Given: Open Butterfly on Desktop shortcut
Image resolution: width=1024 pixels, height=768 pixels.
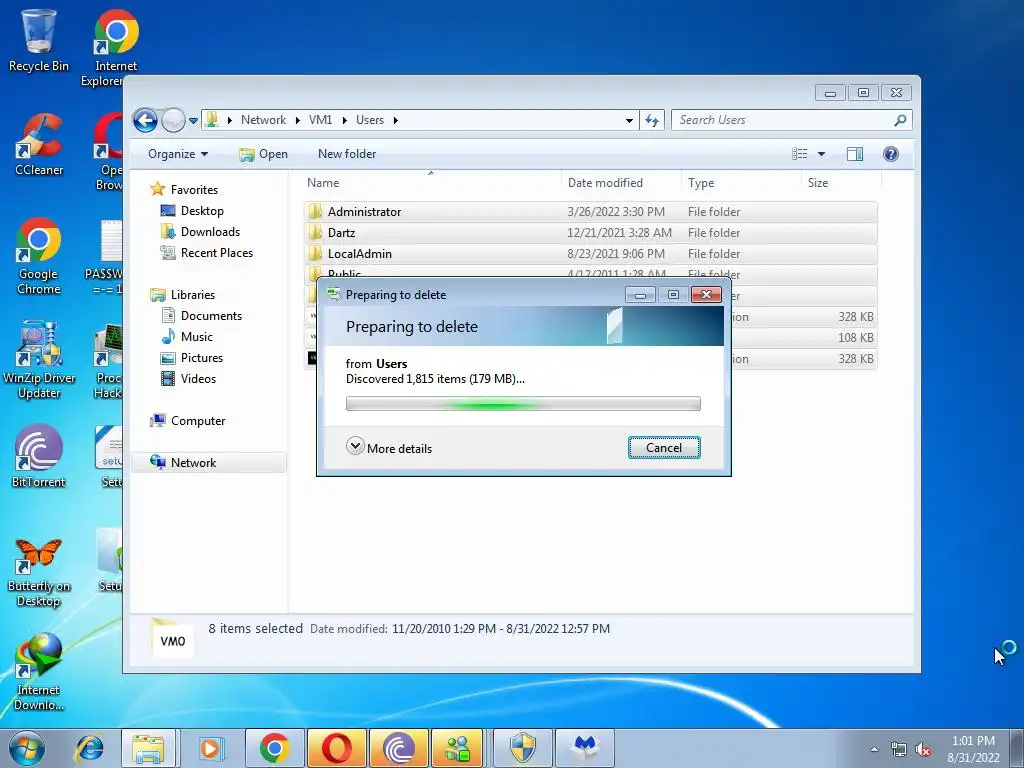Looking at the screenshot, I should 39,572.
